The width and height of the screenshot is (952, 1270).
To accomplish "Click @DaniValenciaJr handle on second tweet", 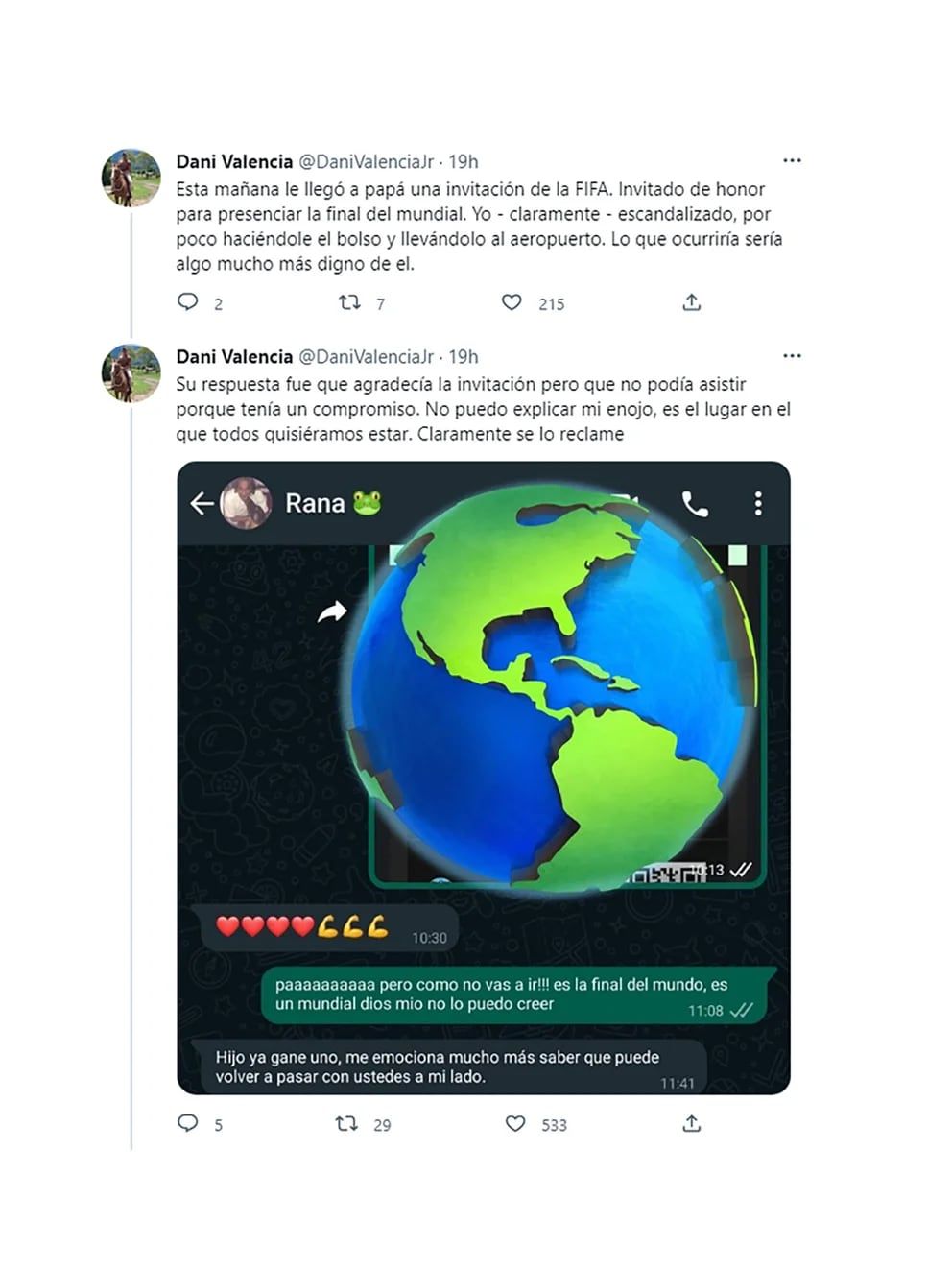I will pos(367,356).
